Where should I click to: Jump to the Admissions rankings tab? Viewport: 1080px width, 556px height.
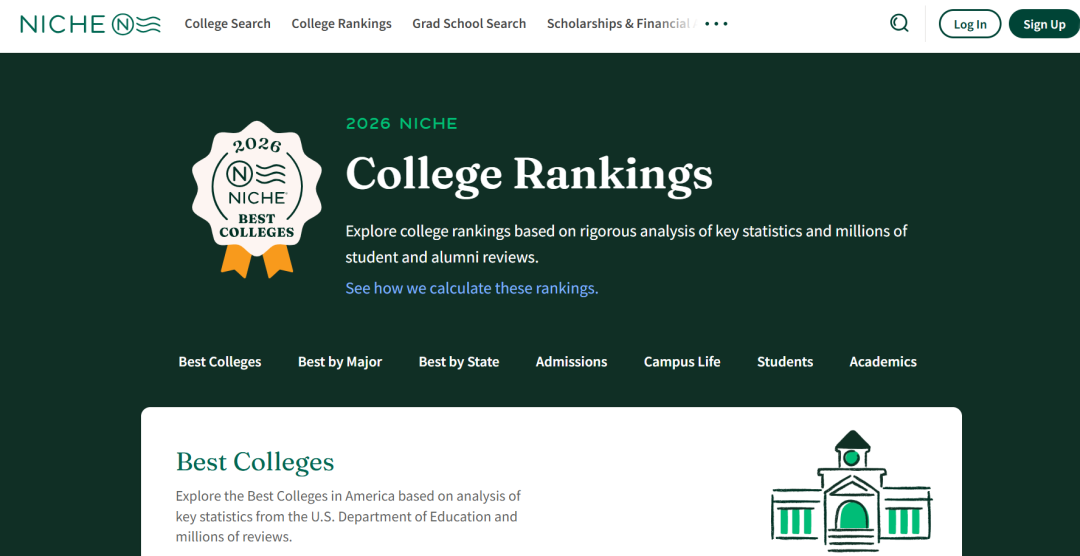coord(571,362)
